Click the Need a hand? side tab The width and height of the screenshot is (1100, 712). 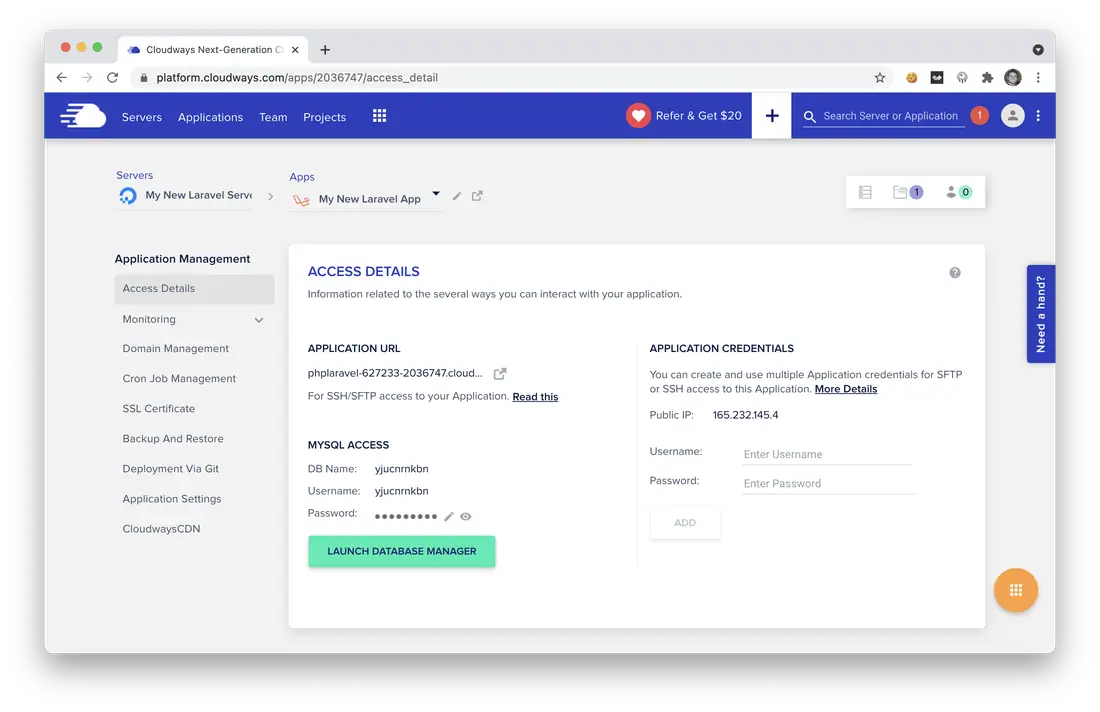[x=1041, y=314]
